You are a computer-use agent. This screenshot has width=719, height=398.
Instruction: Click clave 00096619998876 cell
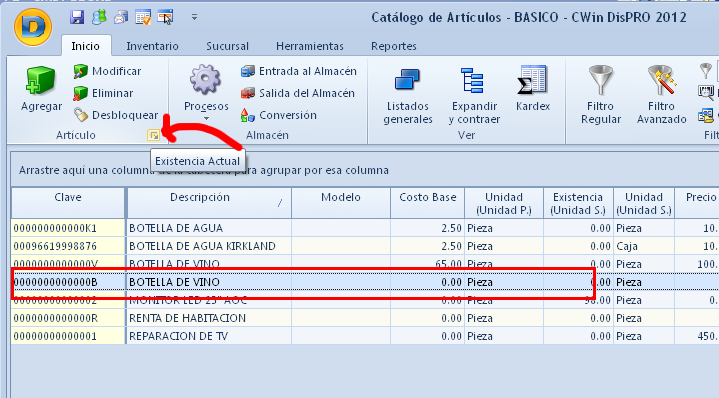point(68,246)
